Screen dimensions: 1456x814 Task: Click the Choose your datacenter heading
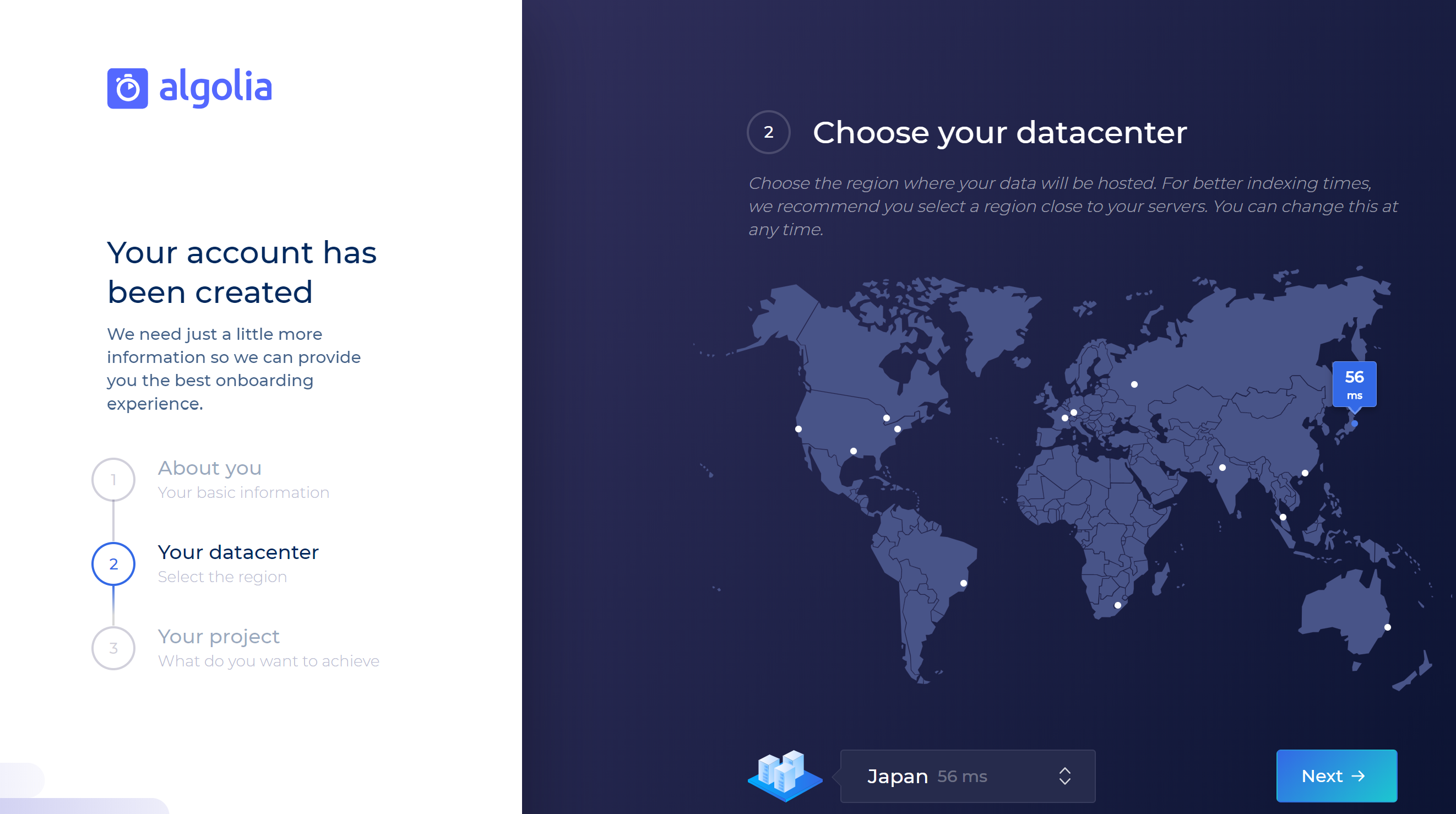[x=999, y=133]
